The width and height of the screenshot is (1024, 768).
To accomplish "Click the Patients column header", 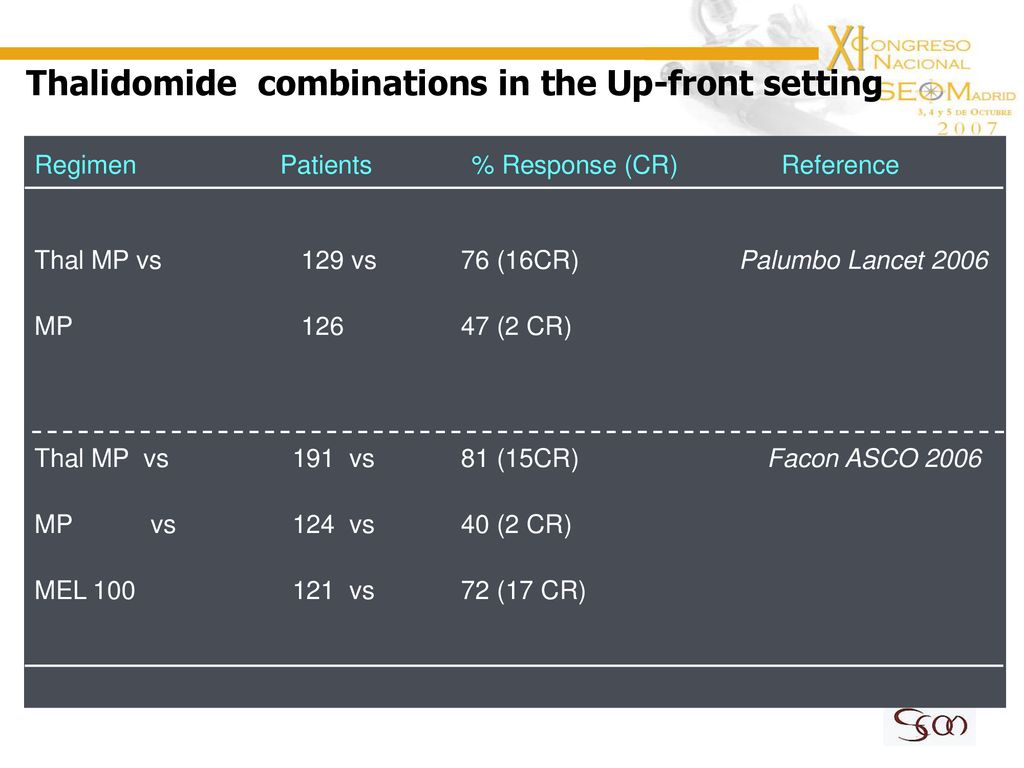I will tap(326, 165).
